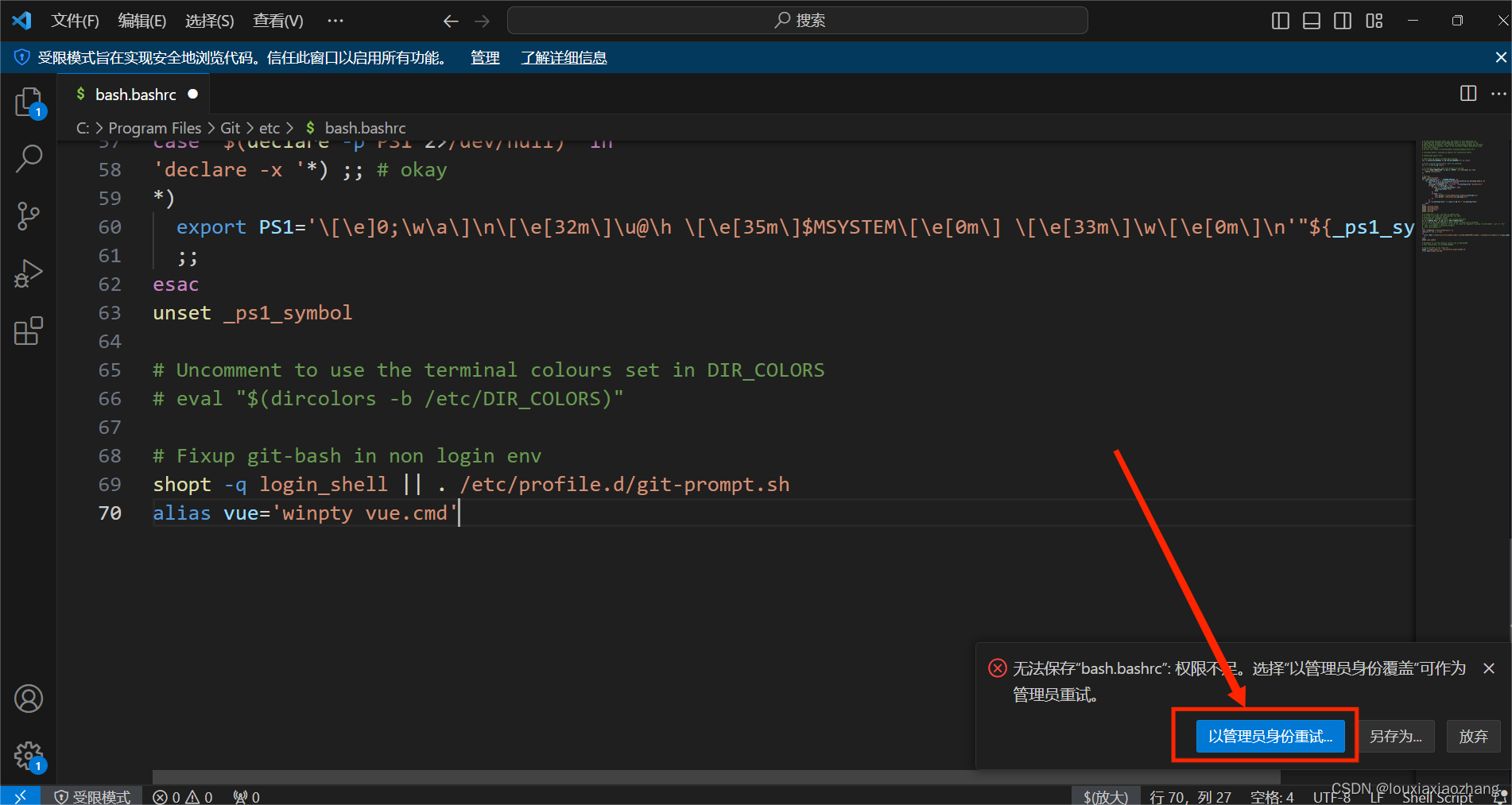
Task: Open the Explorer view in activity bar
Action: pyautogui.click(x=29, y=103)
